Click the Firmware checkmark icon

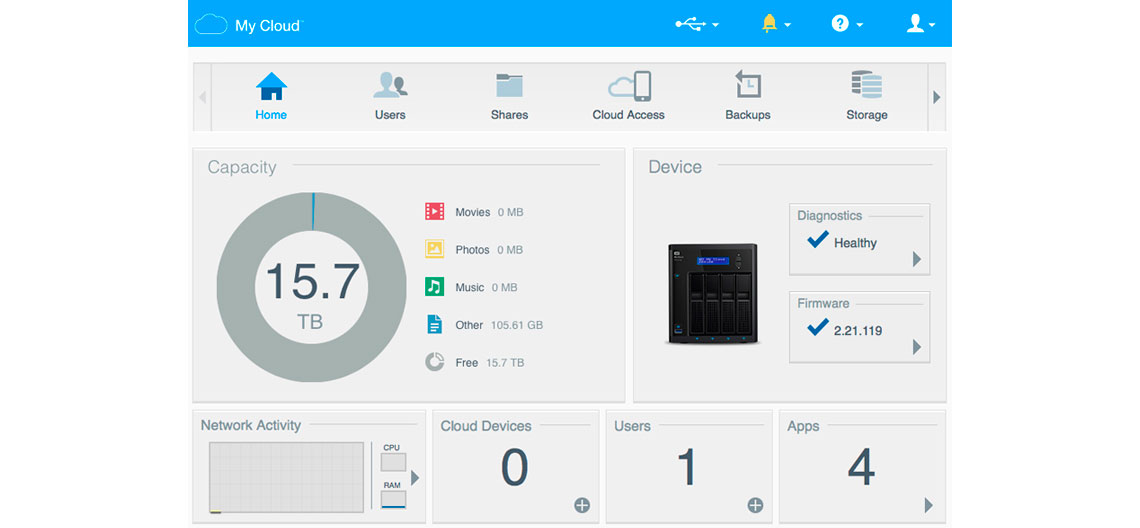(818, 328)
